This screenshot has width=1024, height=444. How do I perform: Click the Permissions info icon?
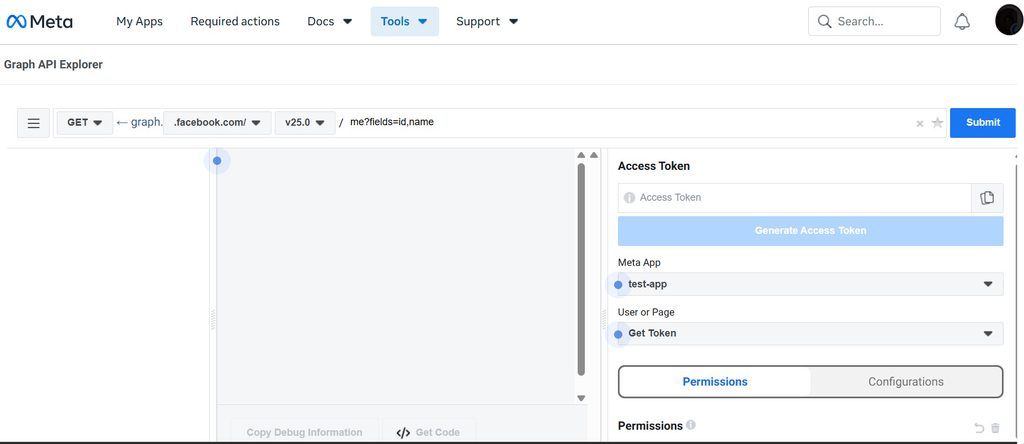click(691, 425)
